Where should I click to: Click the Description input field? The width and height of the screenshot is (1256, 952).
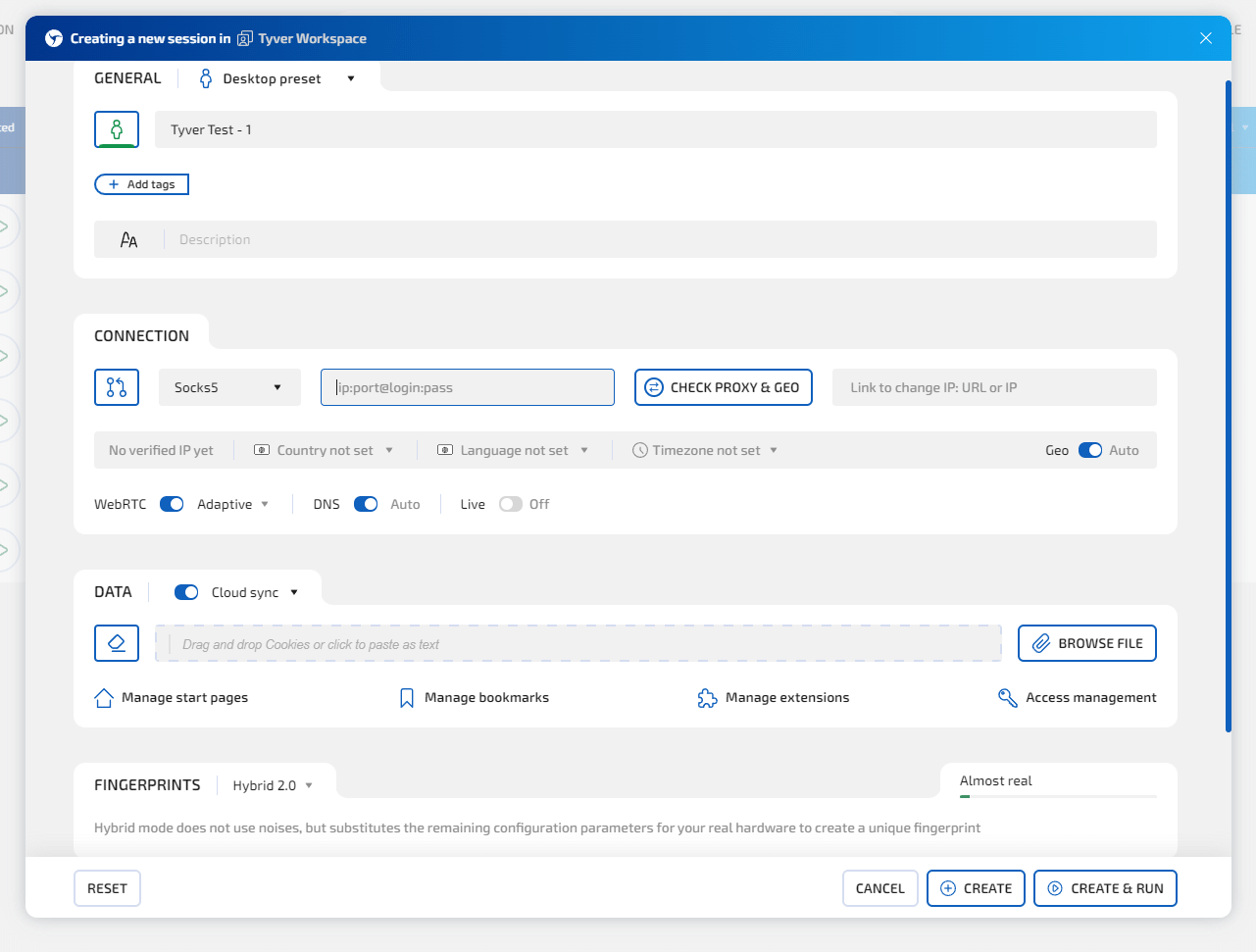point(626,239)
